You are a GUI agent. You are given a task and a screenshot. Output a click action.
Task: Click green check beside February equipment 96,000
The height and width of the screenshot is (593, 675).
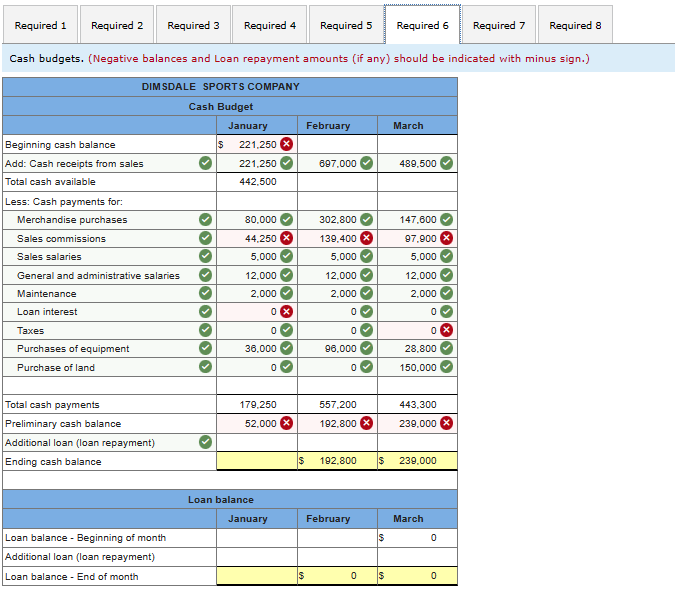pos(366,348)
